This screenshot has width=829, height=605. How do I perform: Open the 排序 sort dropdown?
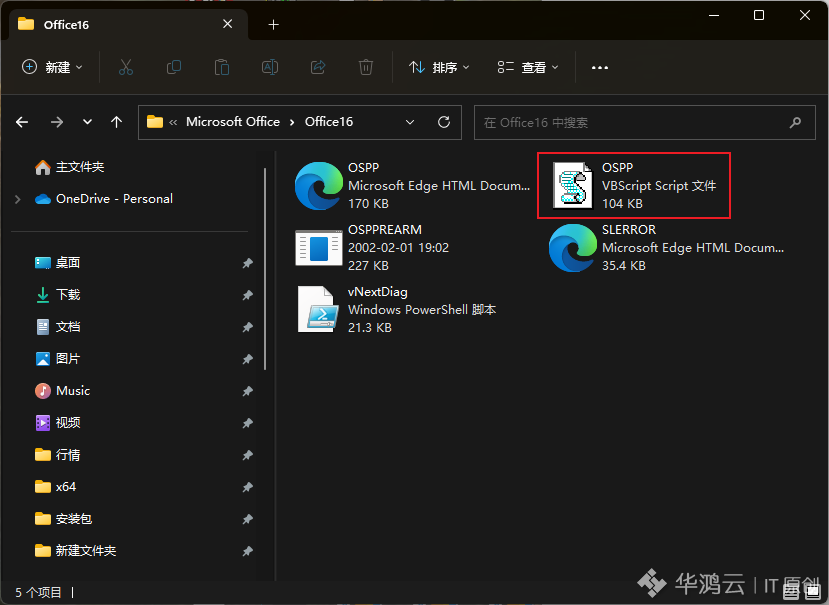point(439,67)
